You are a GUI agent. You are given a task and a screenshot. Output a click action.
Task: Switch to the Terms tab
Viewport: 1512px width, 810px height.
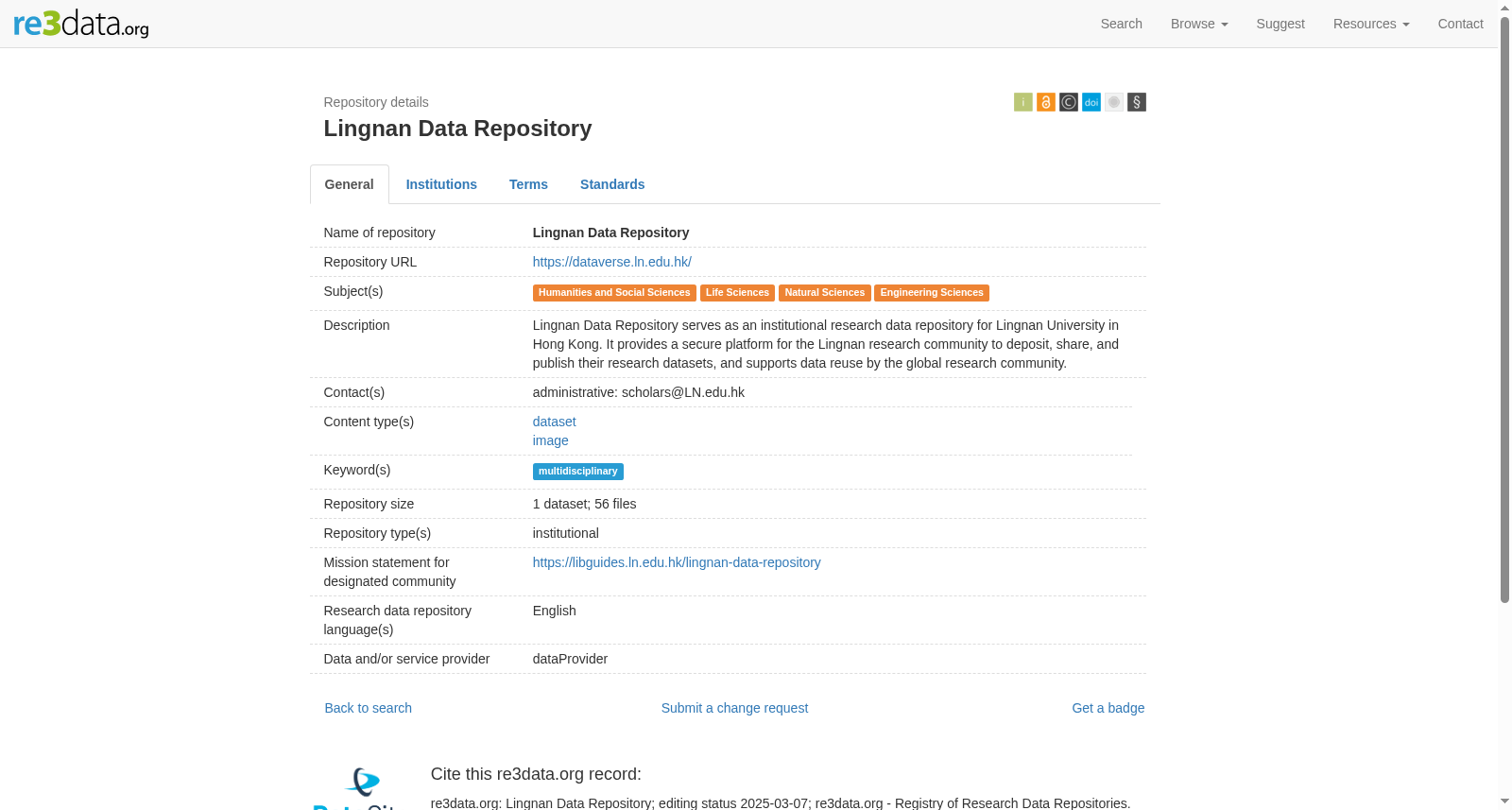(528, 184)
